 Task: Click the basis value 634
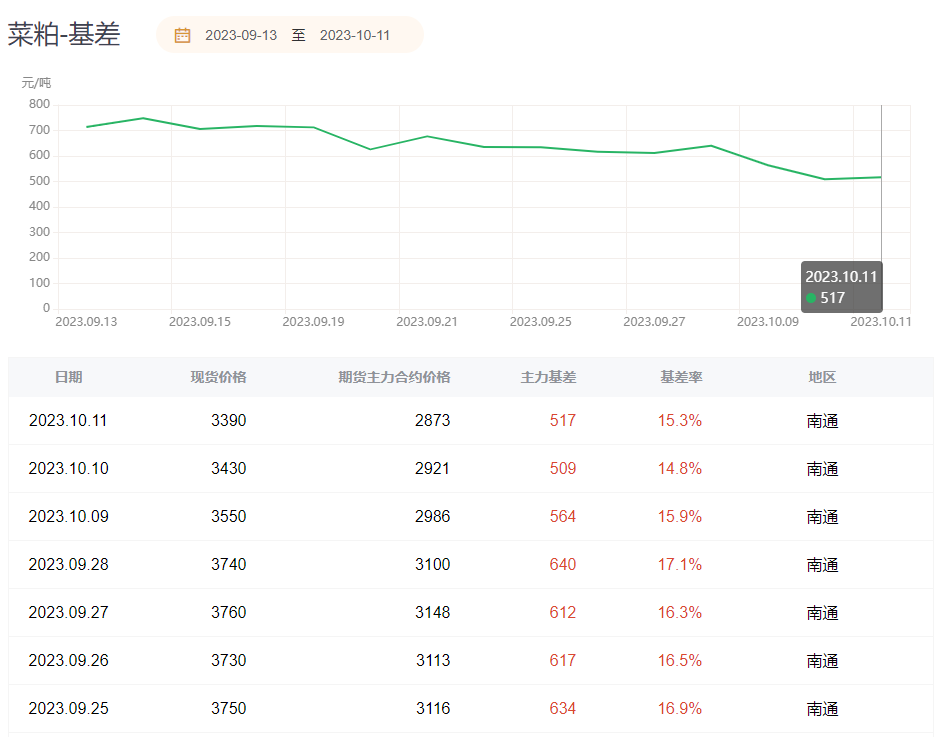click(562, 708)
